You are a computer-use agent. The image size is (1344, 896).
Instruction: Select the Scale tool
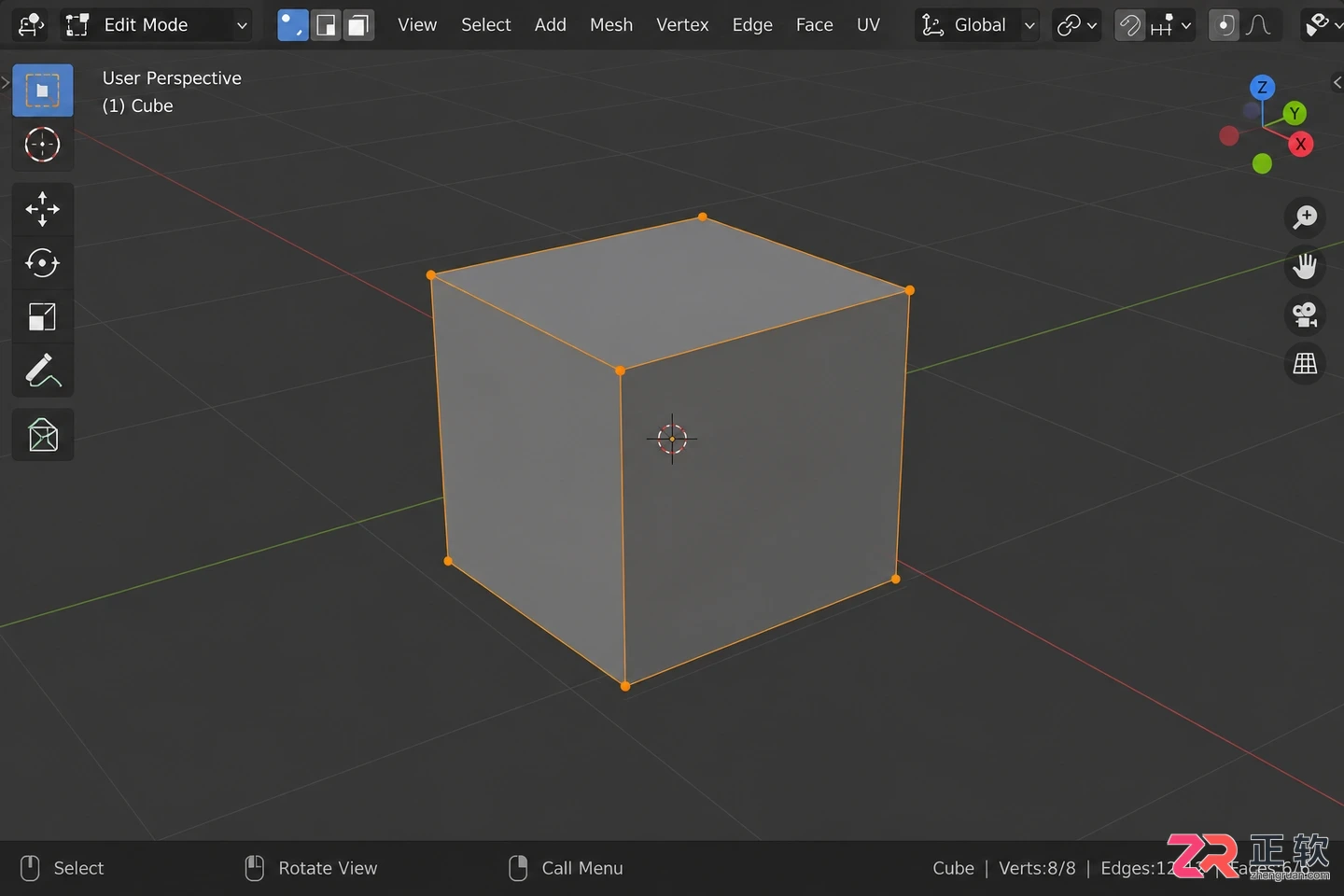click(x=42, y=317)
